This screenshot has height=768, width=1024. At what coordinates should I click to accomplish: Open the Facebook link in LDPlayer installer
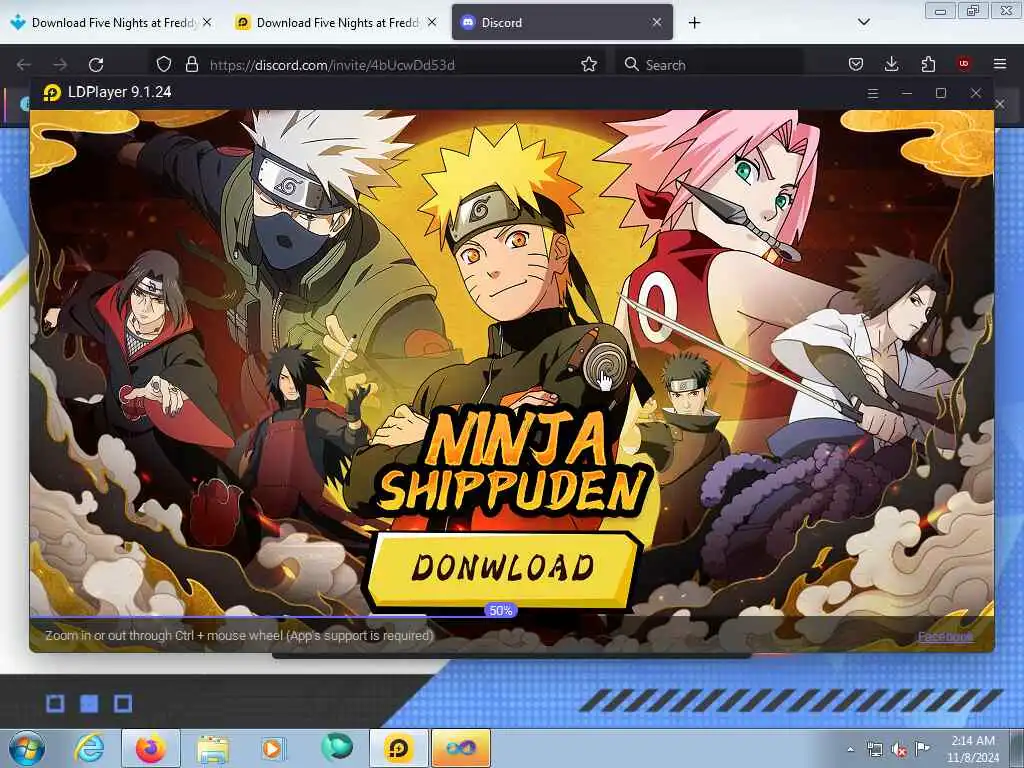946,637
